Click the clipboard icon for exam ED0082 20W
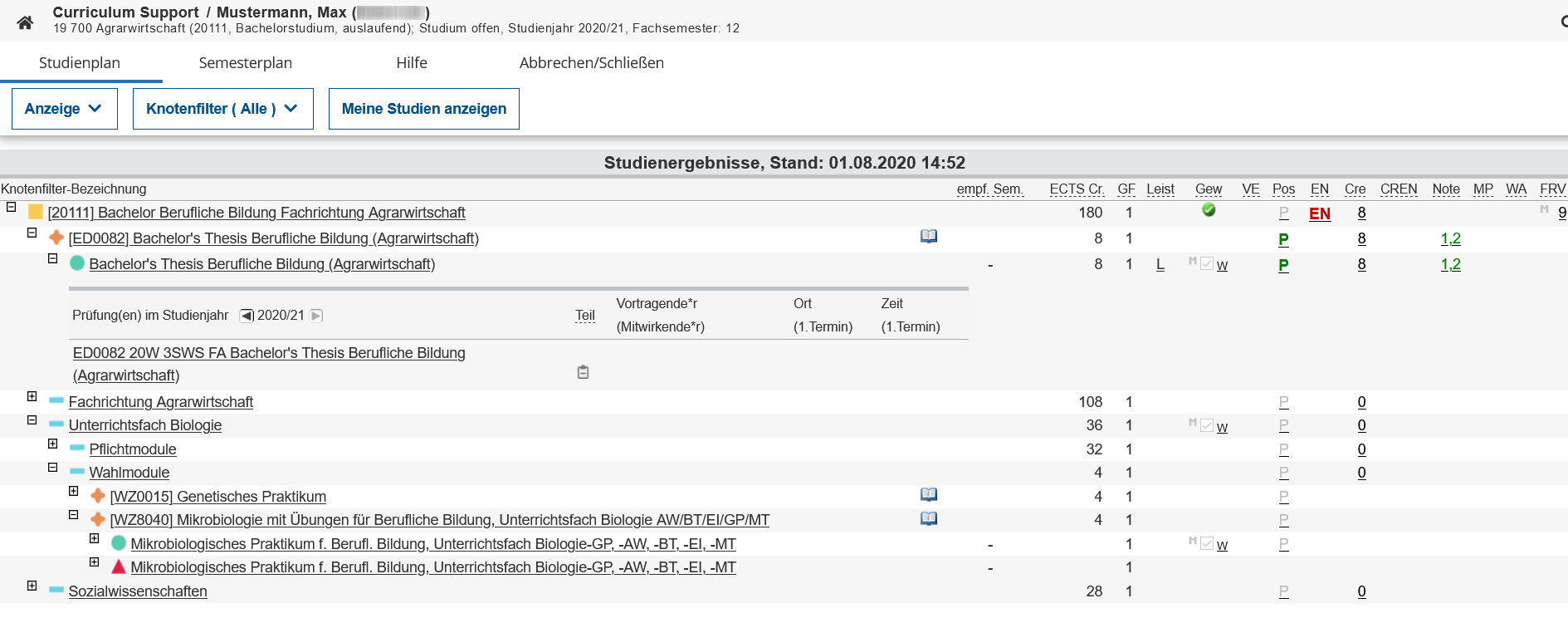Screen dimensions: 1568x618 click(x=583, y=372)
